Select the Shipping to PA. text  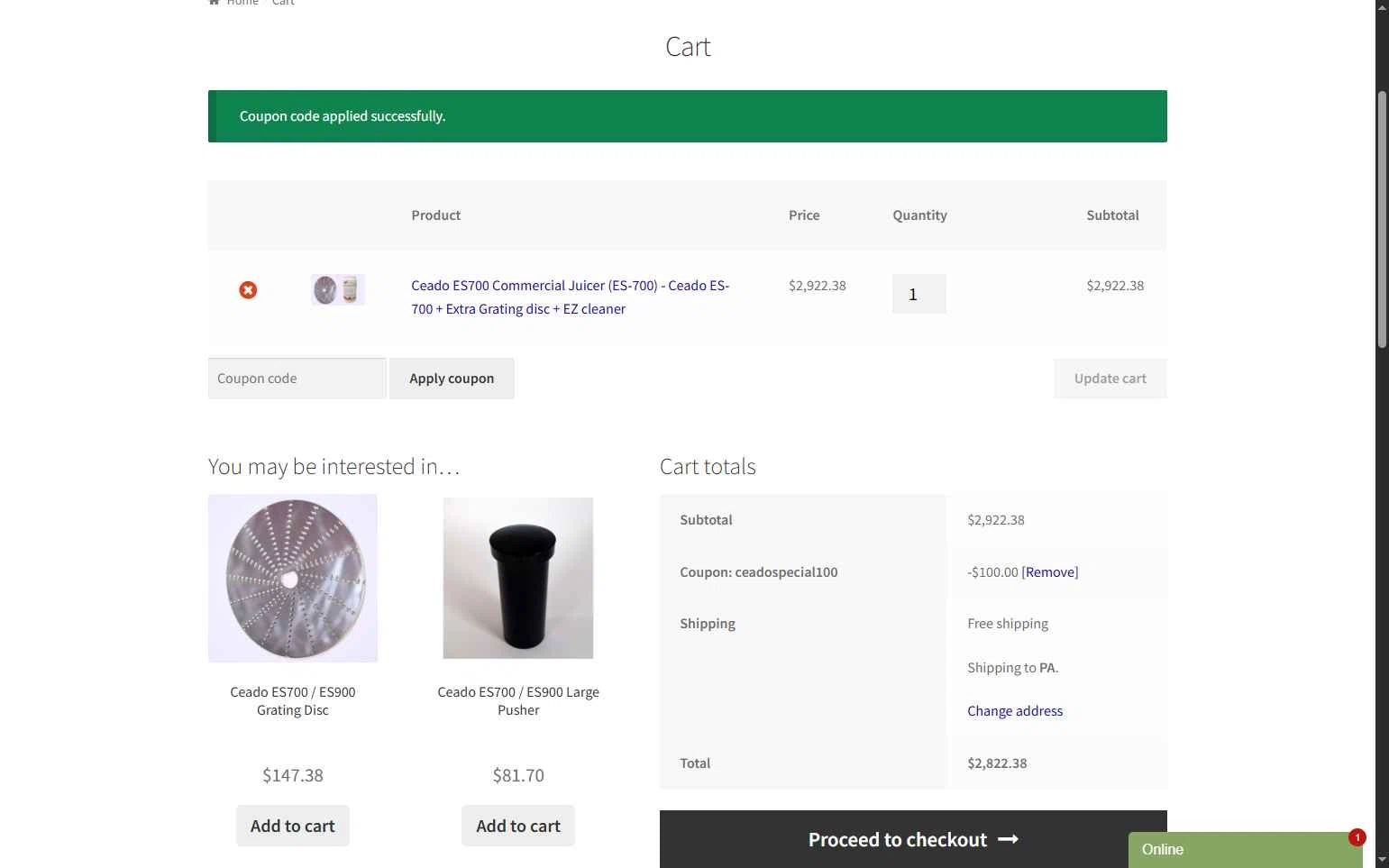(x=1013, y=668)
